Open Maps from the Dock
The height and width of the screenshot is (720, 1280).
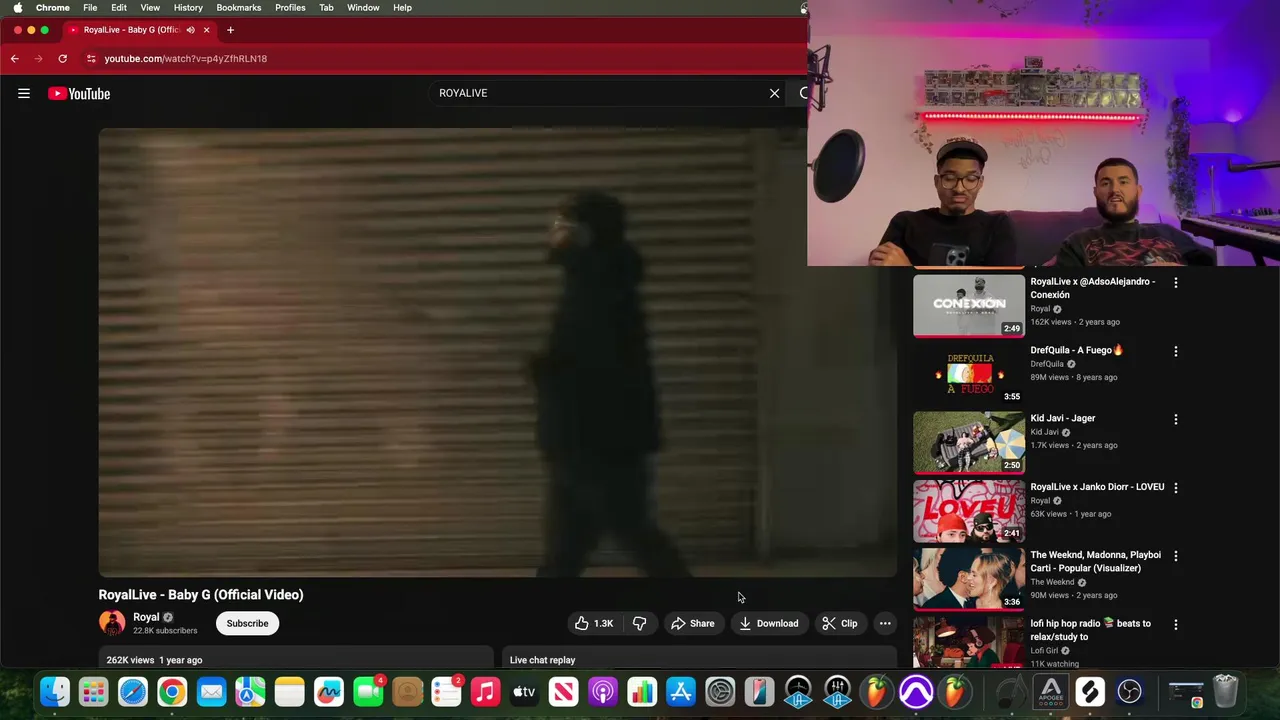[x=250, y=691]
